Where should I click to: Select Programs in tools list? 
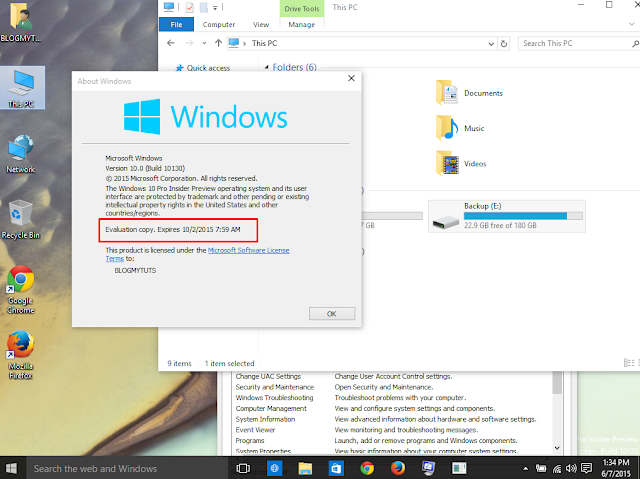(250, 441)
